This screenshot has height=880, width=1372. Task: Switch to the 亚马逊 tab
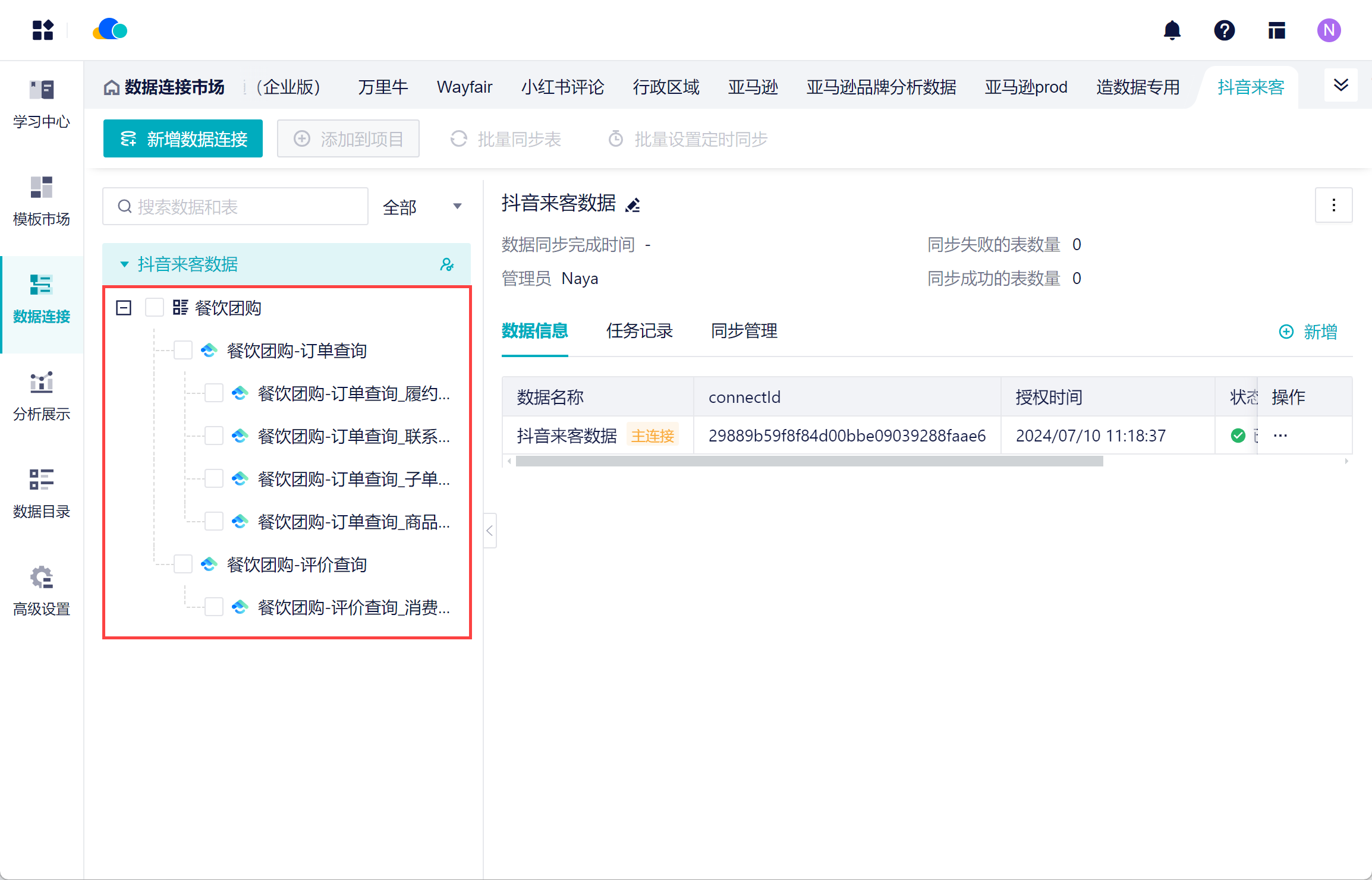(x=753, y=87)
